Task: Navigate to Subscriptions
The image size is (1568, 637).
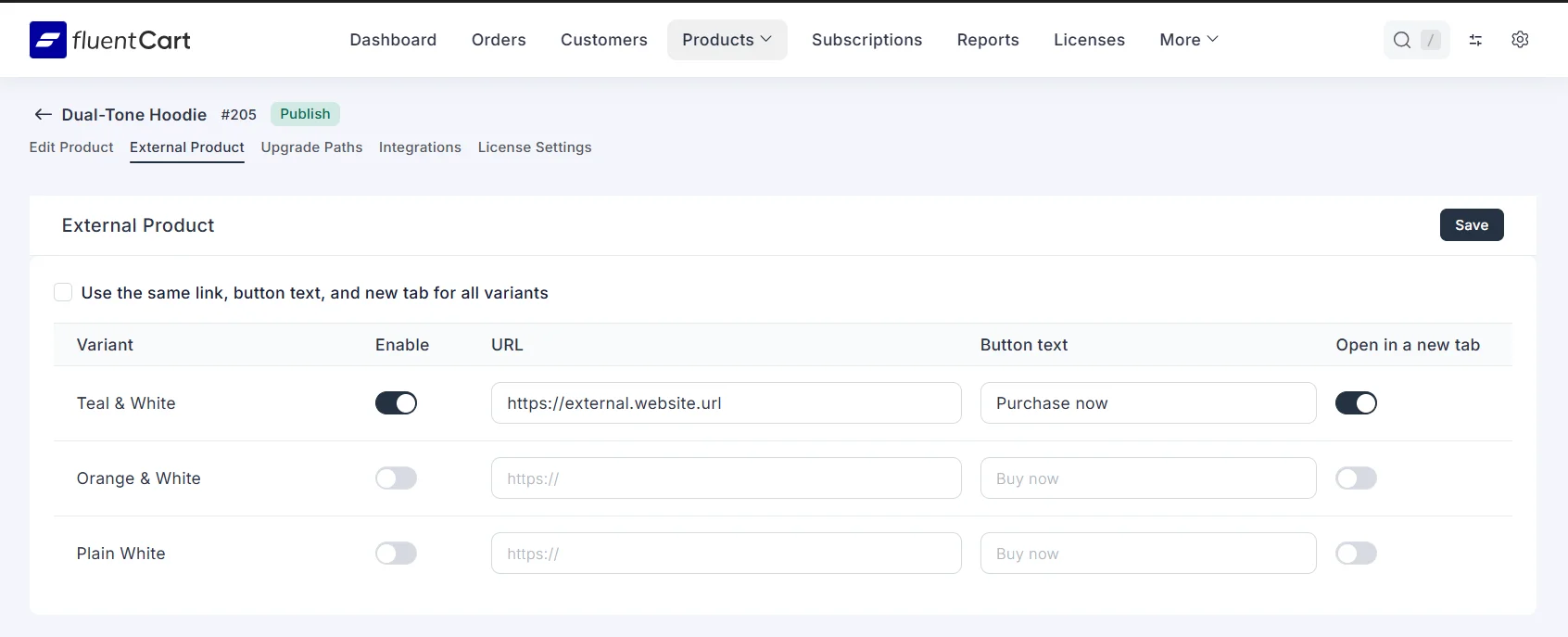Action: point(867,40)
